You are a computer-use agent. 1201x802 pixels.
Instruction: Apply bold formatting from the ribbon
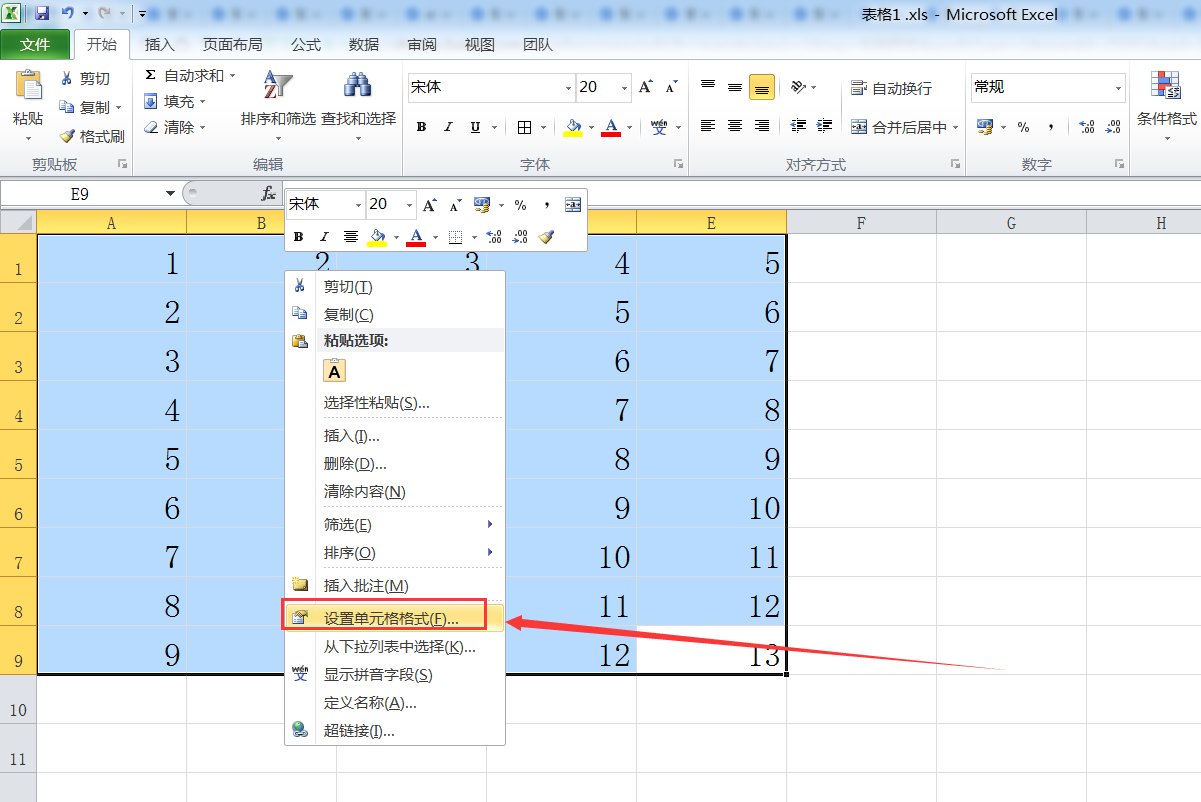(421, 127)
